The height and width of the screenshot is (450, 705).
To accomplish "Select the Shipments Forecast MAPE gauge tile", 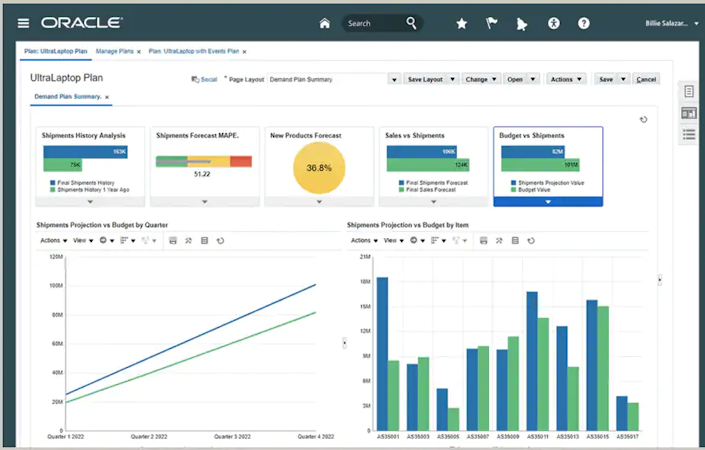I will point(205,167).
